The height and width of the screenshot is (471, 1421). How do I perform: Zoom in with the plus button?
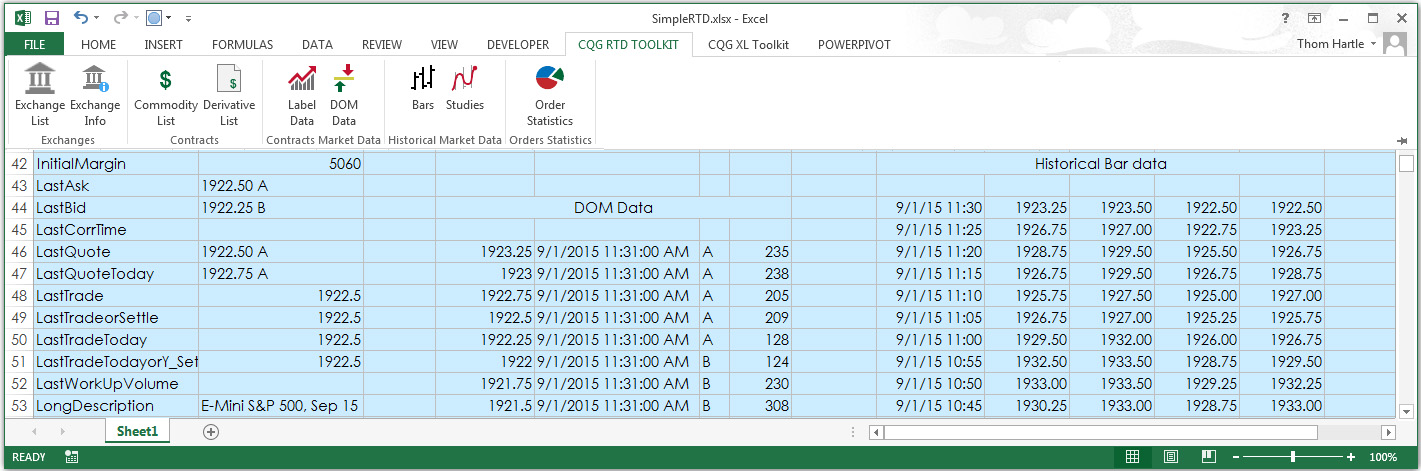coord(1351,457)
